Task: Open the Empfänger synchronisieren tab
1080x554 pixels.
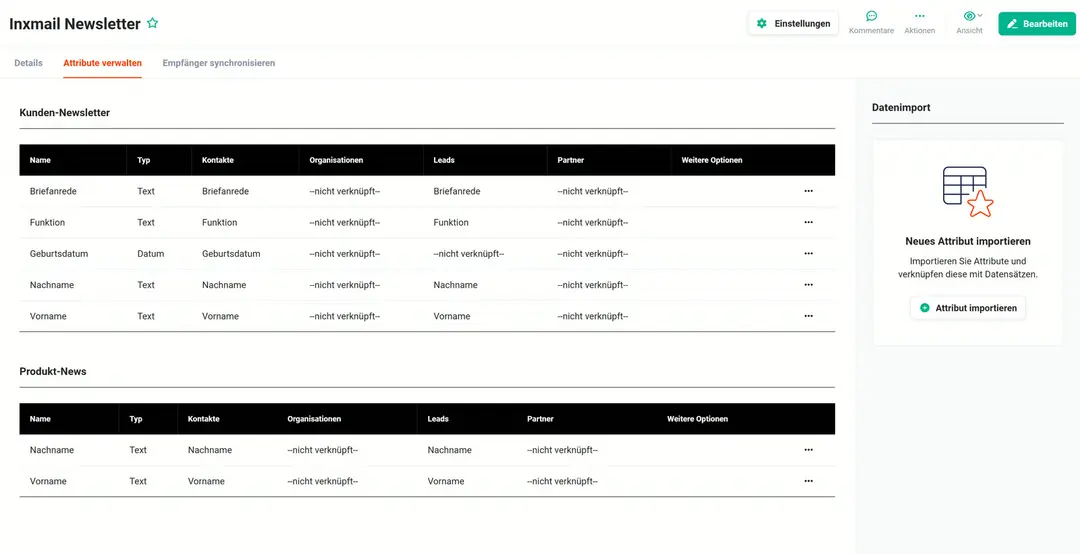Action: click(219, 63)
